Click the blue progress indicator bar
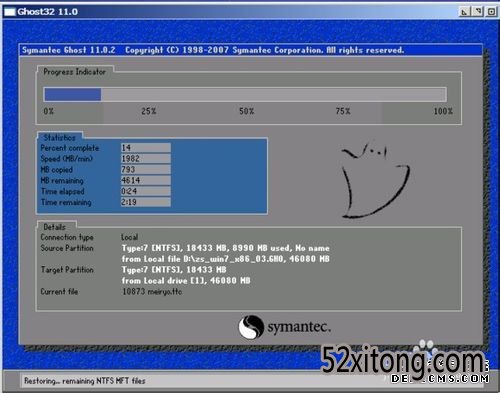The image size is (500, 393). (x=73, y=94)
